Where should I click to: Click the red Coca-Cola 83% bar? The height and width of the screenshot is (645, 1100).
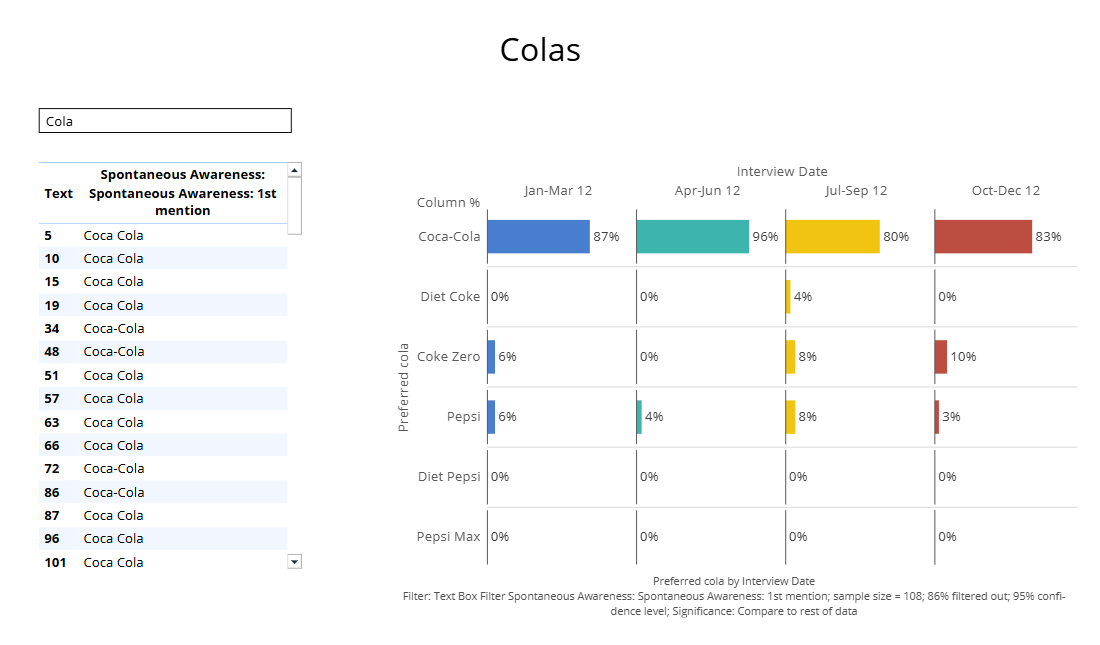coord(983,237)
